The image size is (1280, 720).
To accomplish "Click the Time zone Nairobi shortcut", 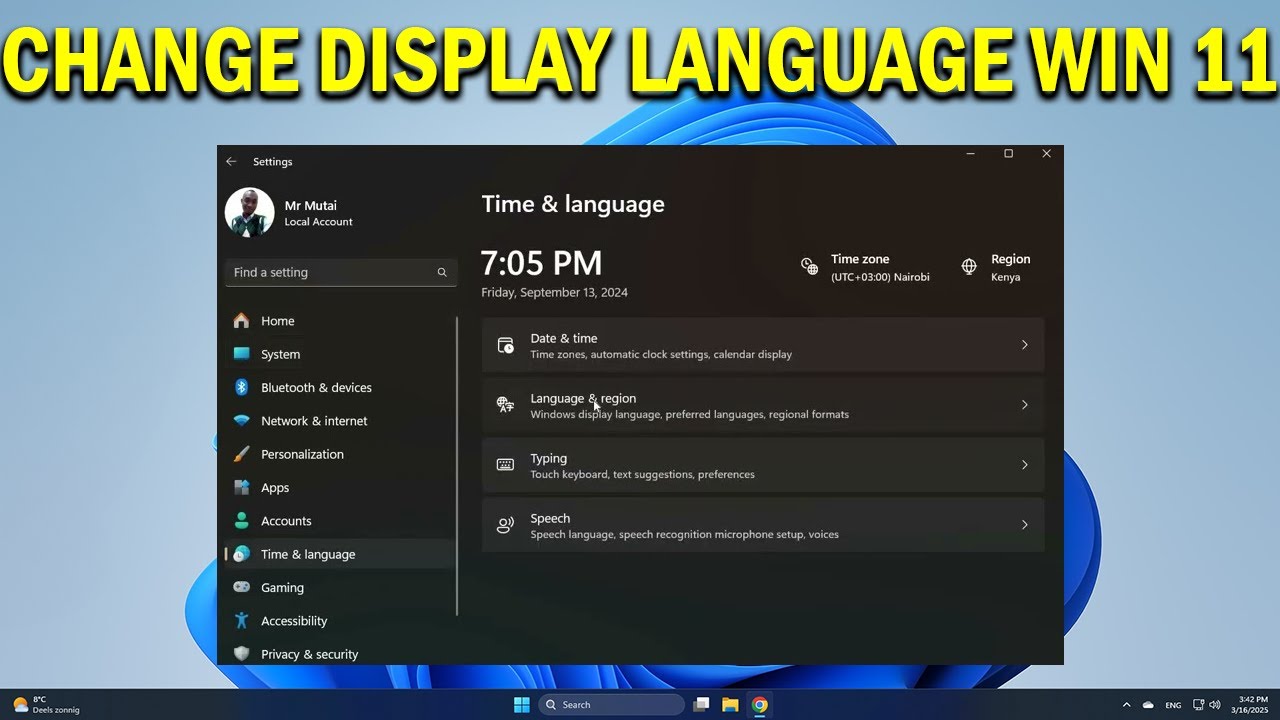I will click(x=865, y=267).
